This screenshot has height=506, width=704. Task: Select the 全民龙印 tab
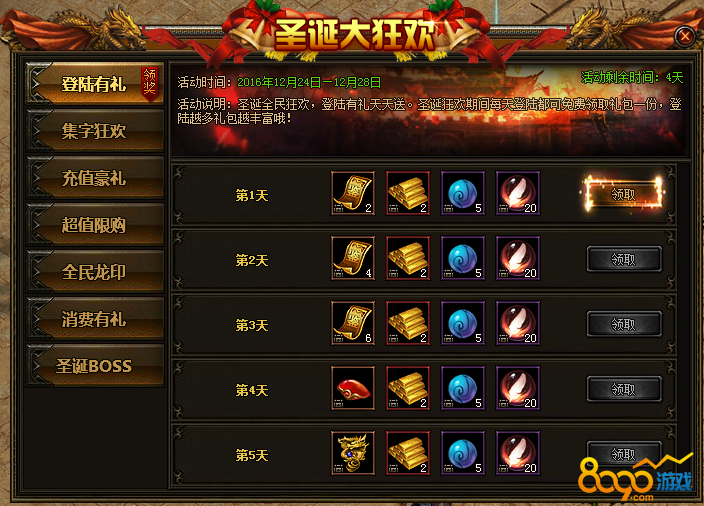(x=95, y=272)
